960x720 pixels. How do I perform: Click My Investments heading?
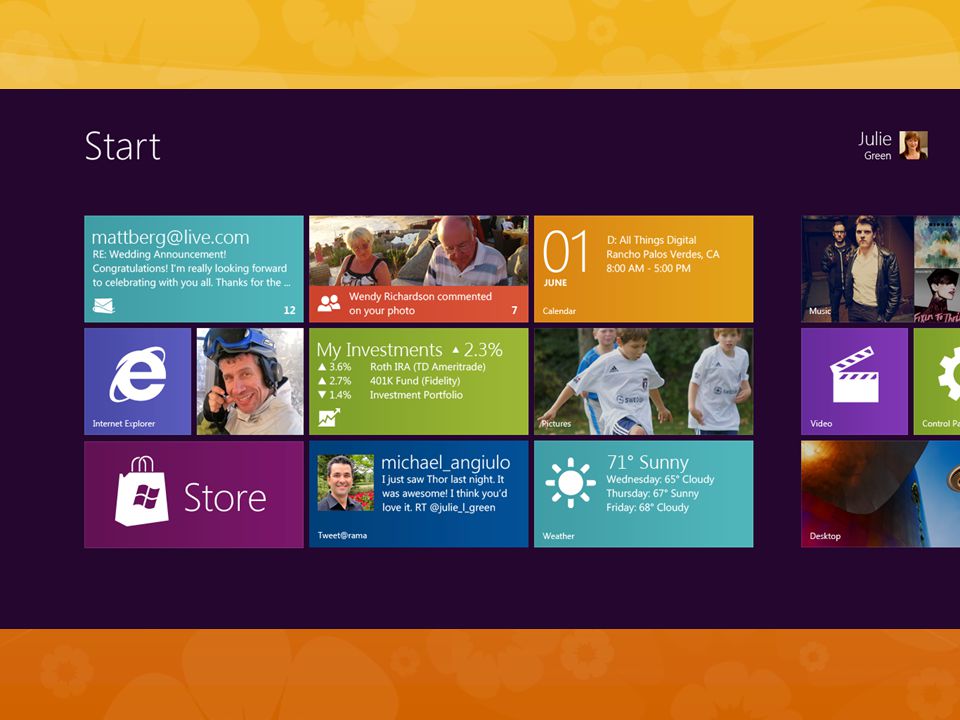tap(379, 350)
